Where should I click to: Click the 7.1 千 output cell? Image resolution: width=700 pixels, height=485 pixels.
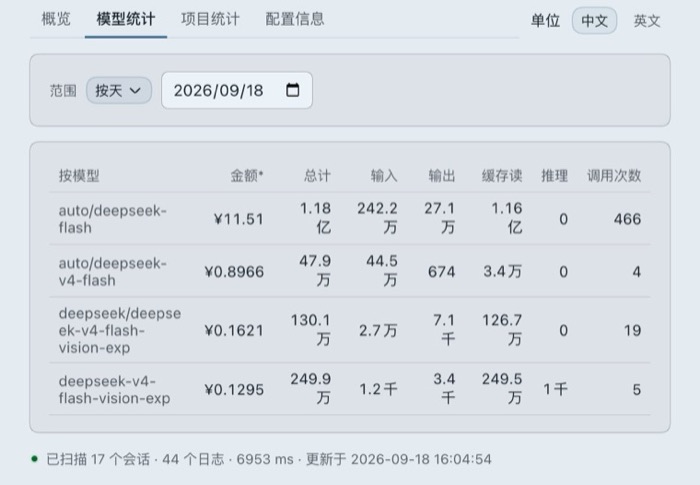(x=444, y=330)
